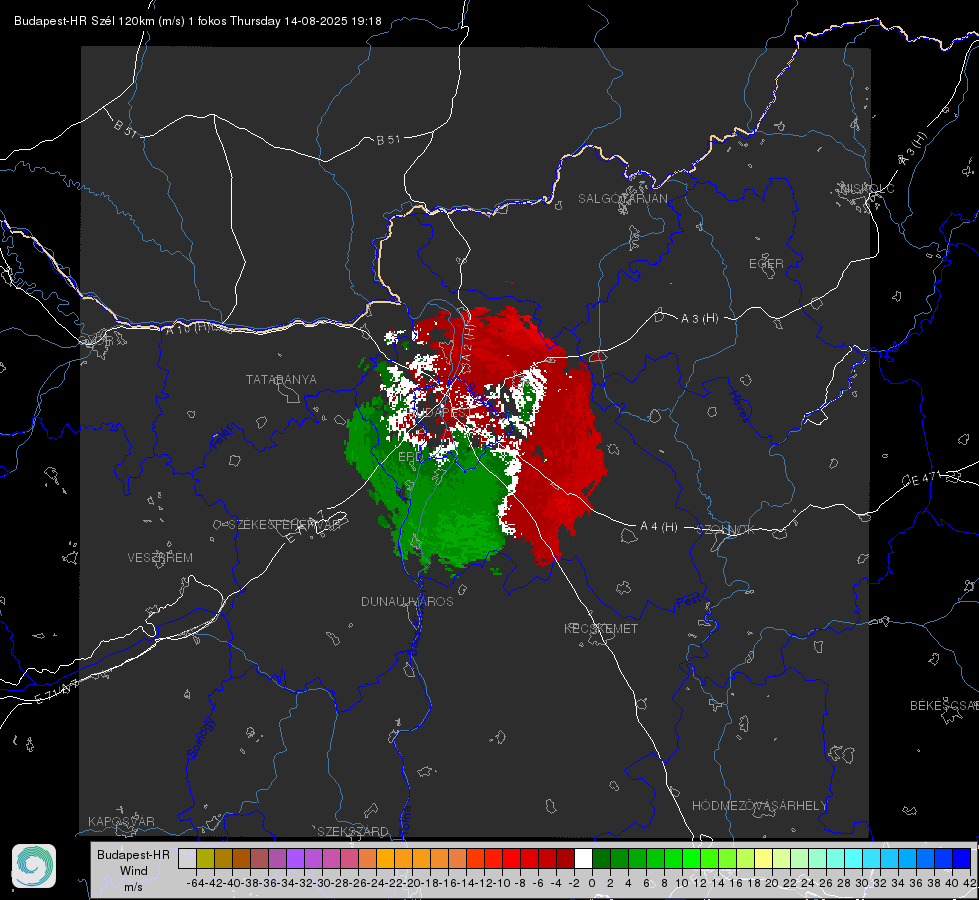Click the KECSKEMÉT city label
Image resolution: width=979 pixels, height=900 pixels.
tap(601, 628)
